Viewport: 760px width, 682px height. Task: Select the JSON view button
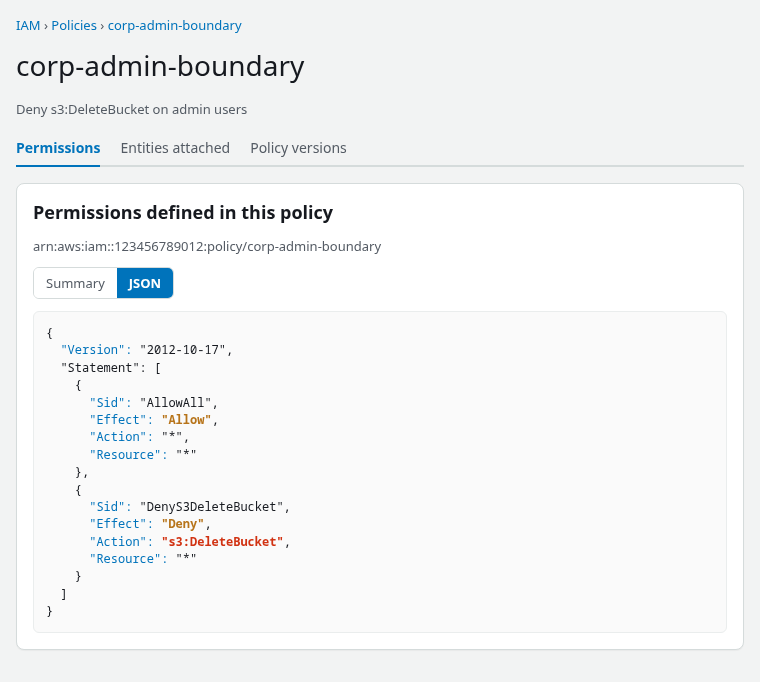pos(144,283)
